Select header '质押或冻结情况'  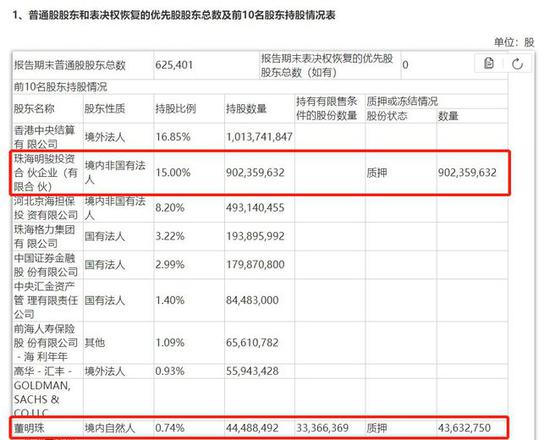coord(402,101)
